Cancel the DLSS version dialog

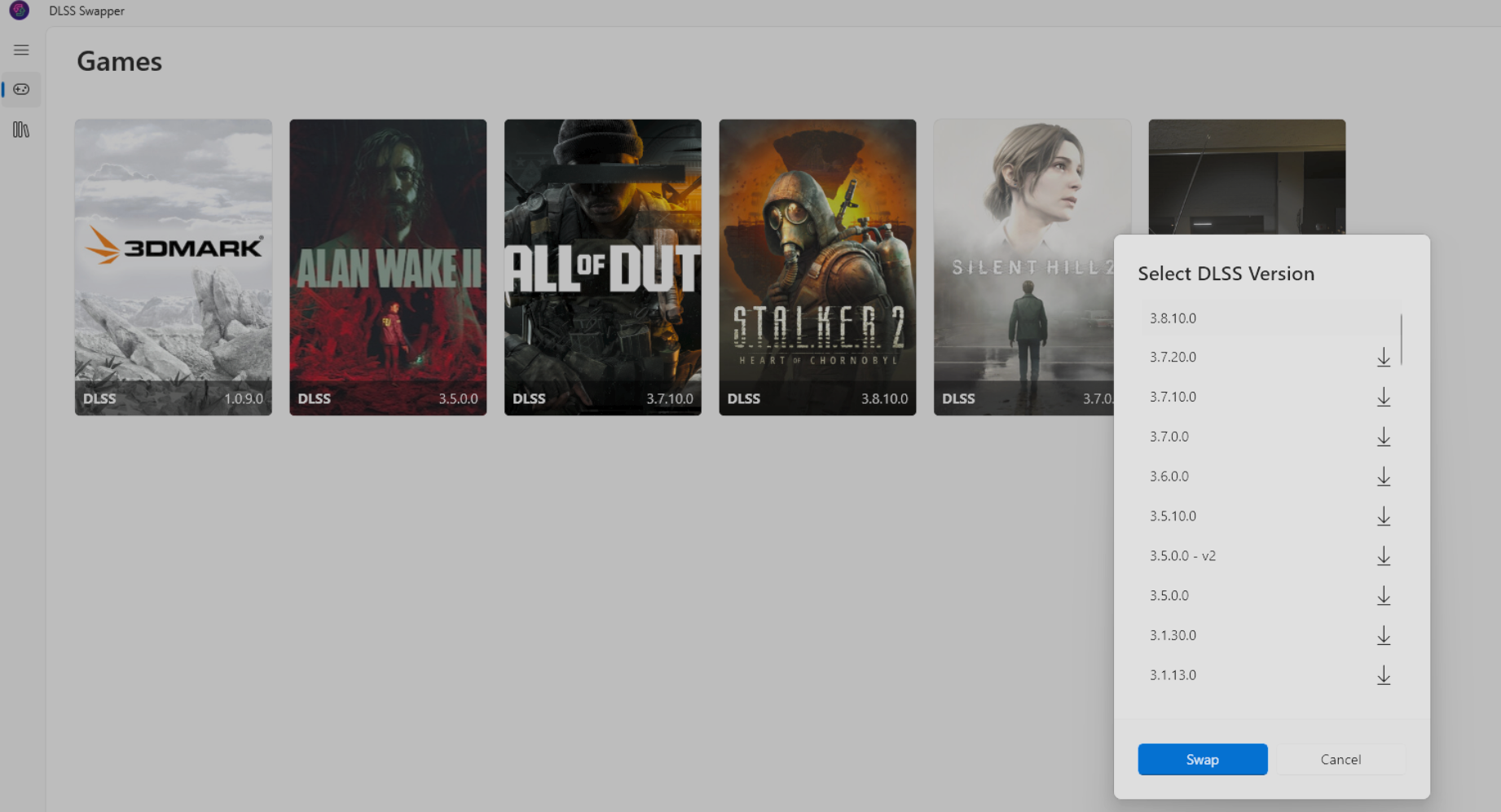point(1340,760)
